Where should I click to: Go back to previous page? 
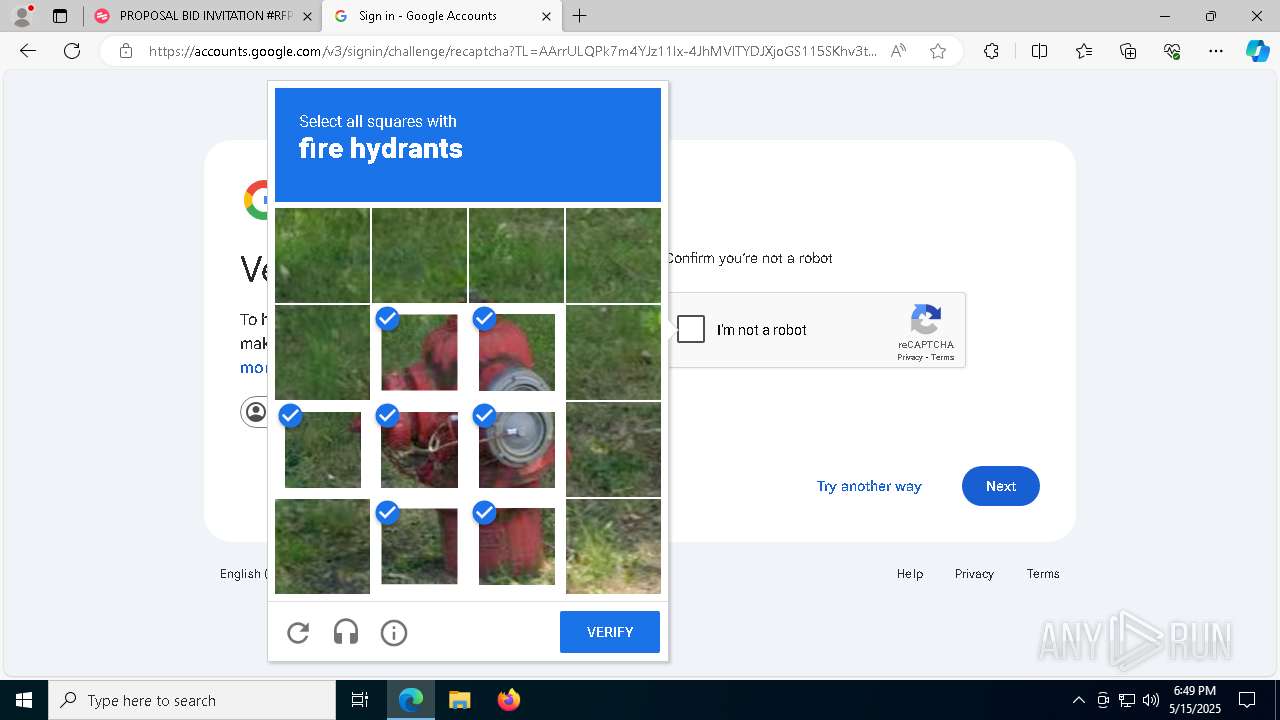click(28, 51)
